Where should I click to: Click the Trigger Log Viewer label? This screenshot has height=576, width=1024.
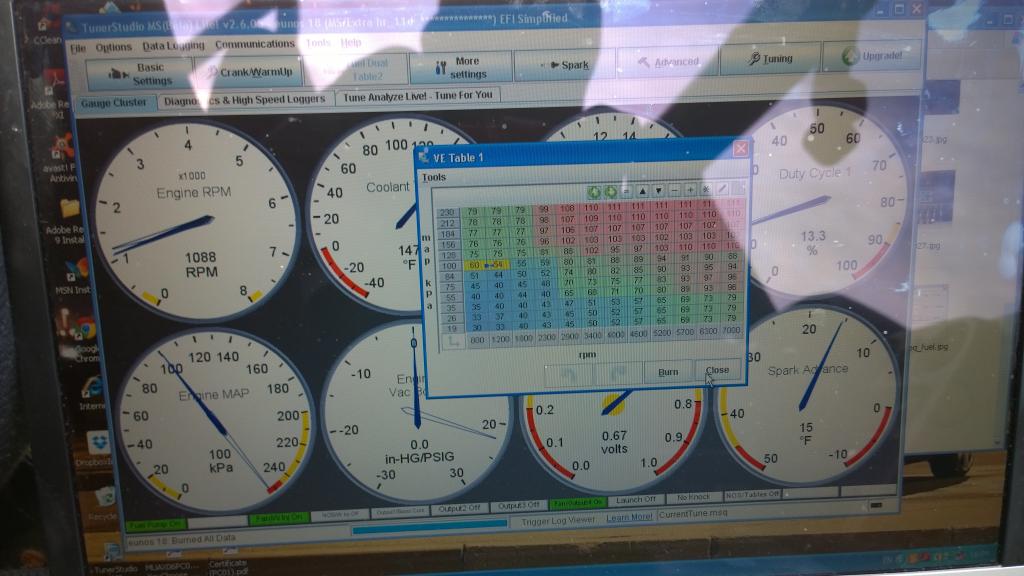click(558, 520)
